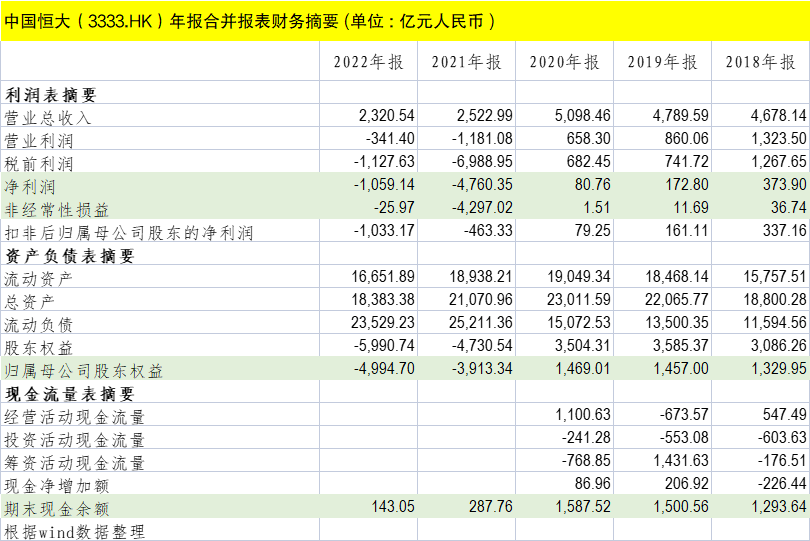Select the 营业总收入 row label
The image size is (810, 541).
pyautogui.click(x=48, y=118)
